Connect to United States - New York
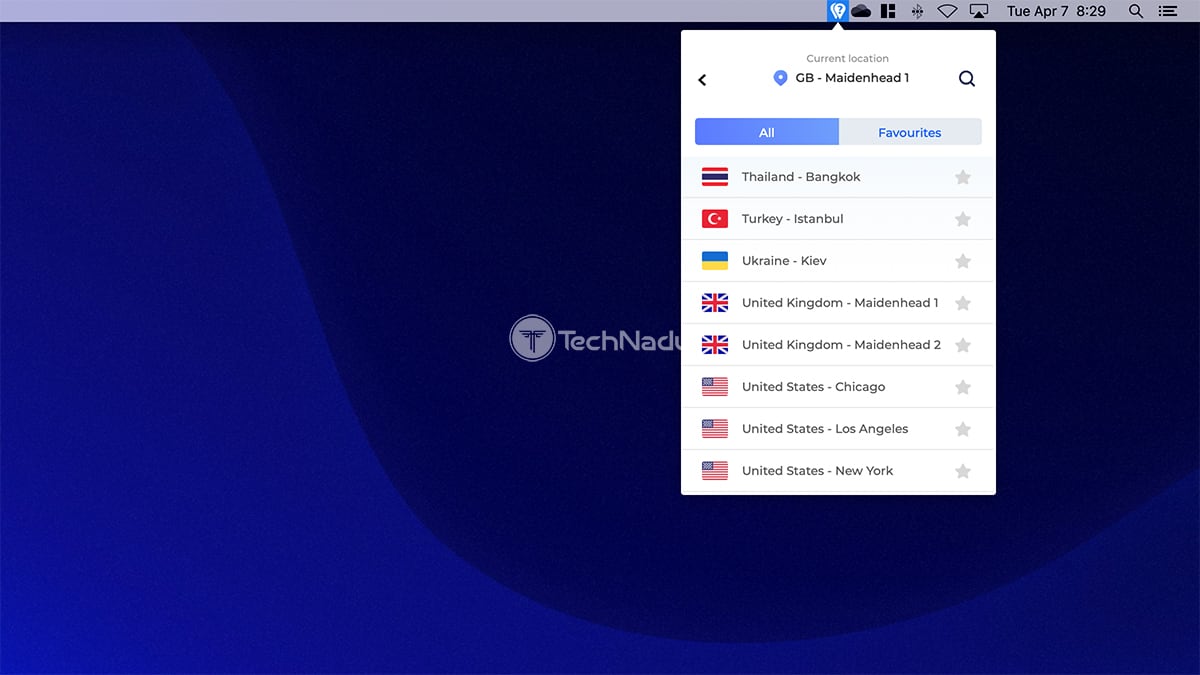 click(x=838, y=471)
